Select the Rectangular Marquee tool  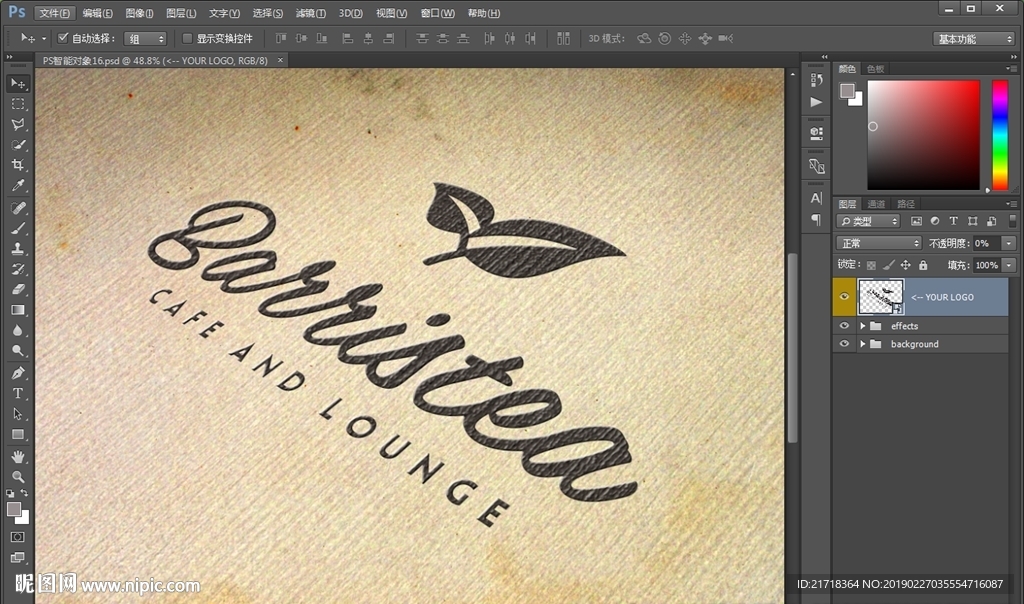pyautogui.click(x=18, y=104)
